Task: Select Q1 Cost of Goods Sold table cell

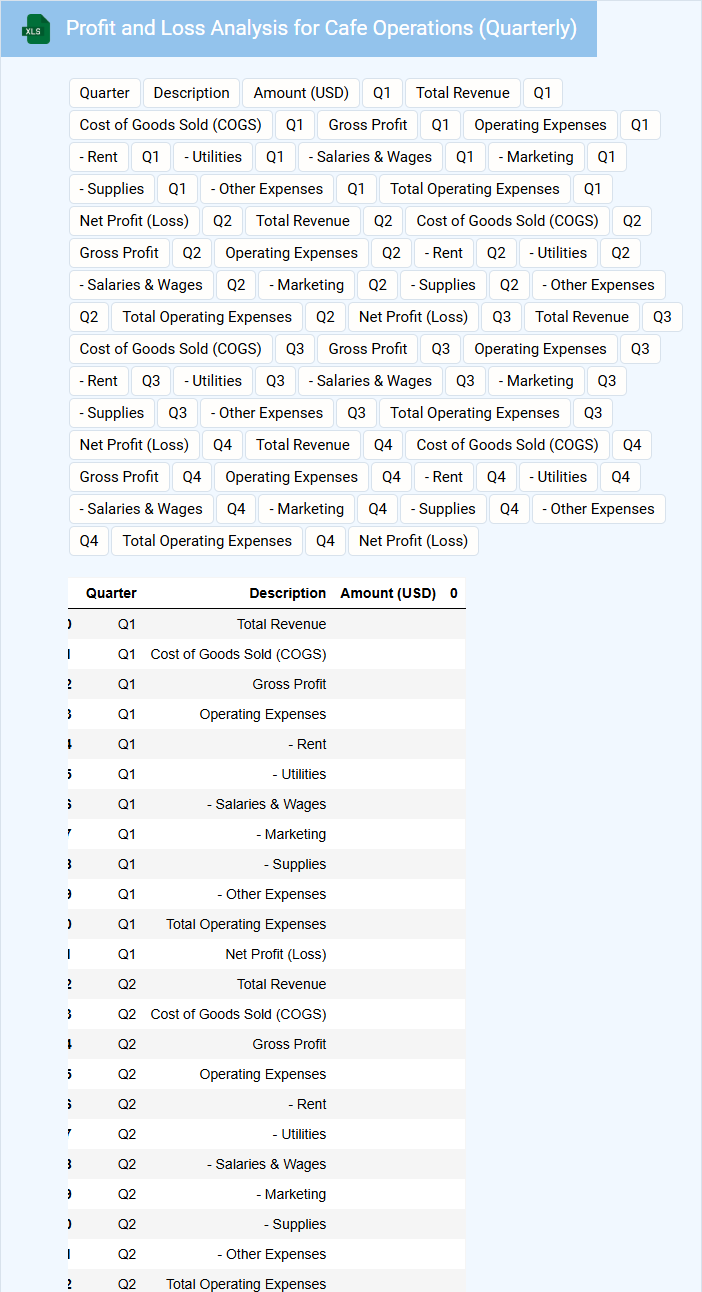Action: coord(238,654)
